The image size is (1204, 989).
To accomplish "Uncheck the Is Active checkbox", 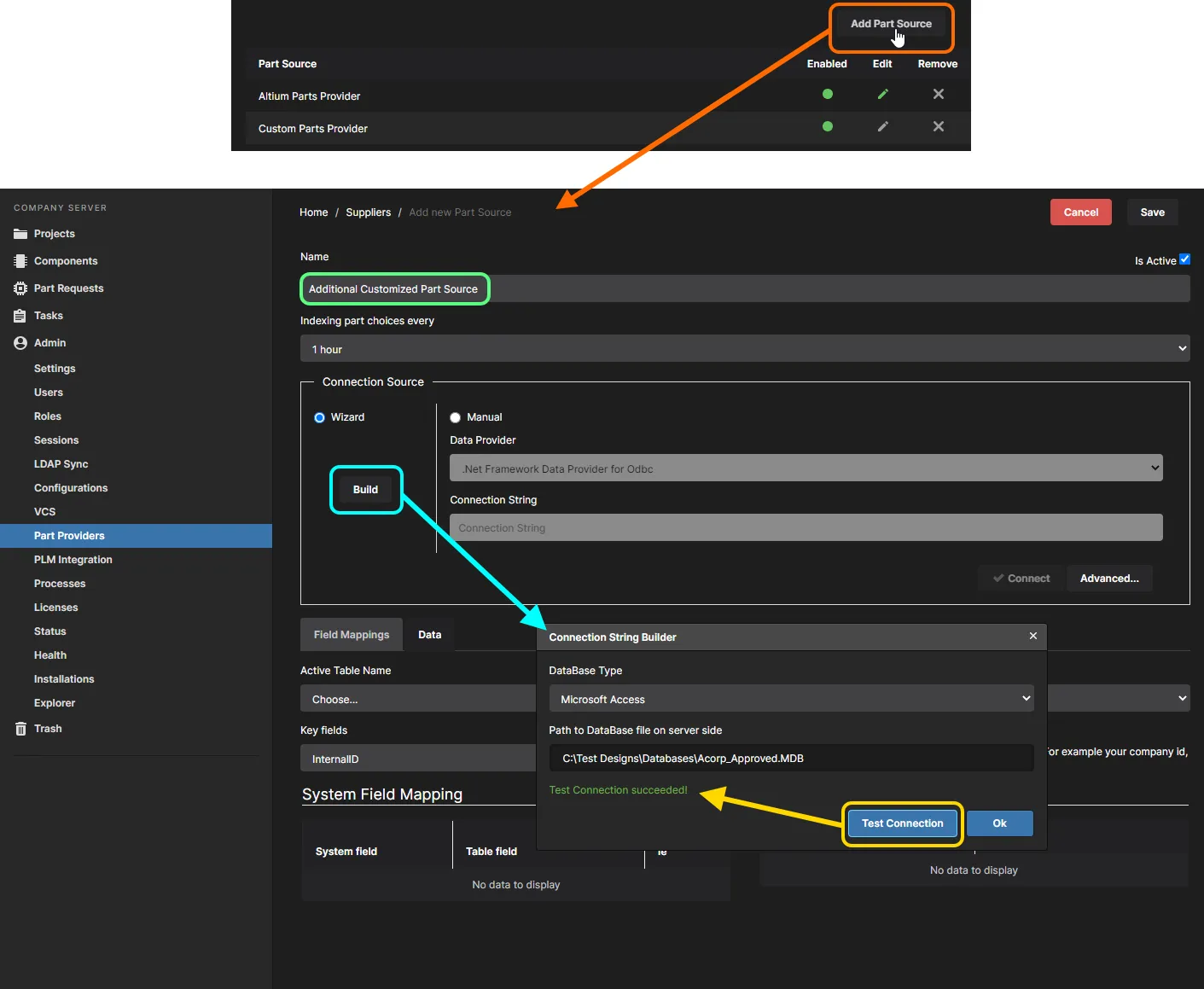I will 1184,259.
